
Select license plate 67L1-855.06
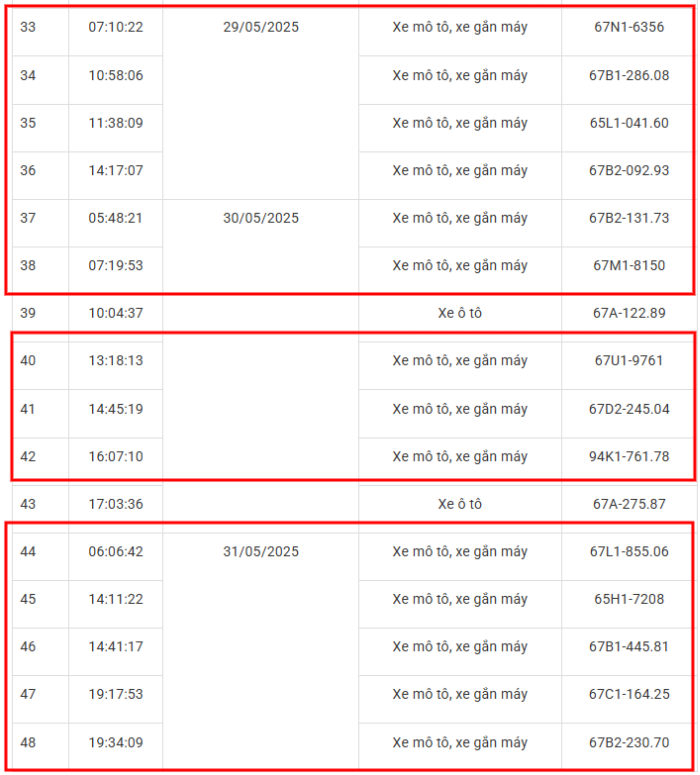[629, 552]
